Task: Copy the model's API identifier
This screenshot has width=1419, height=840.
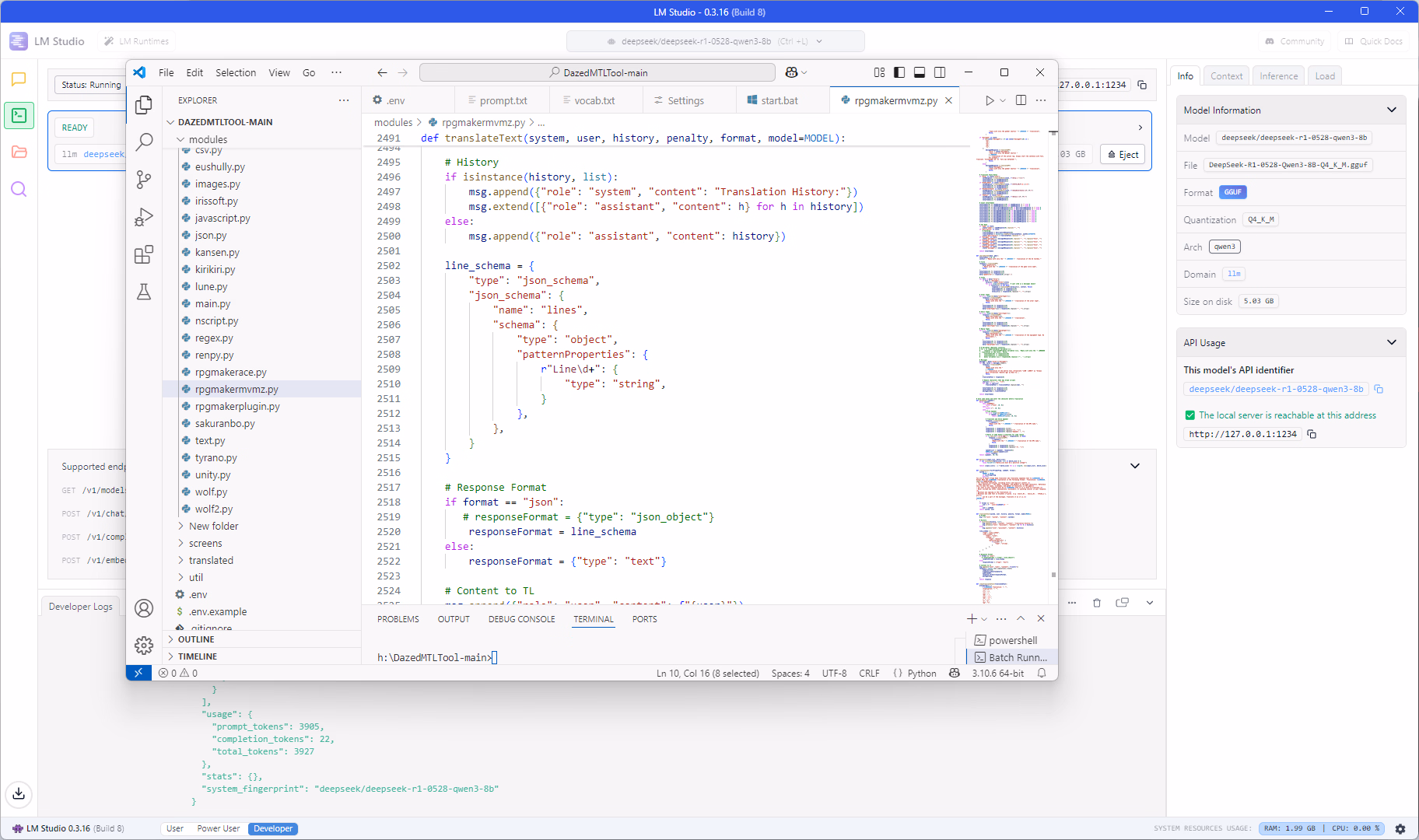Action: 1379,389
